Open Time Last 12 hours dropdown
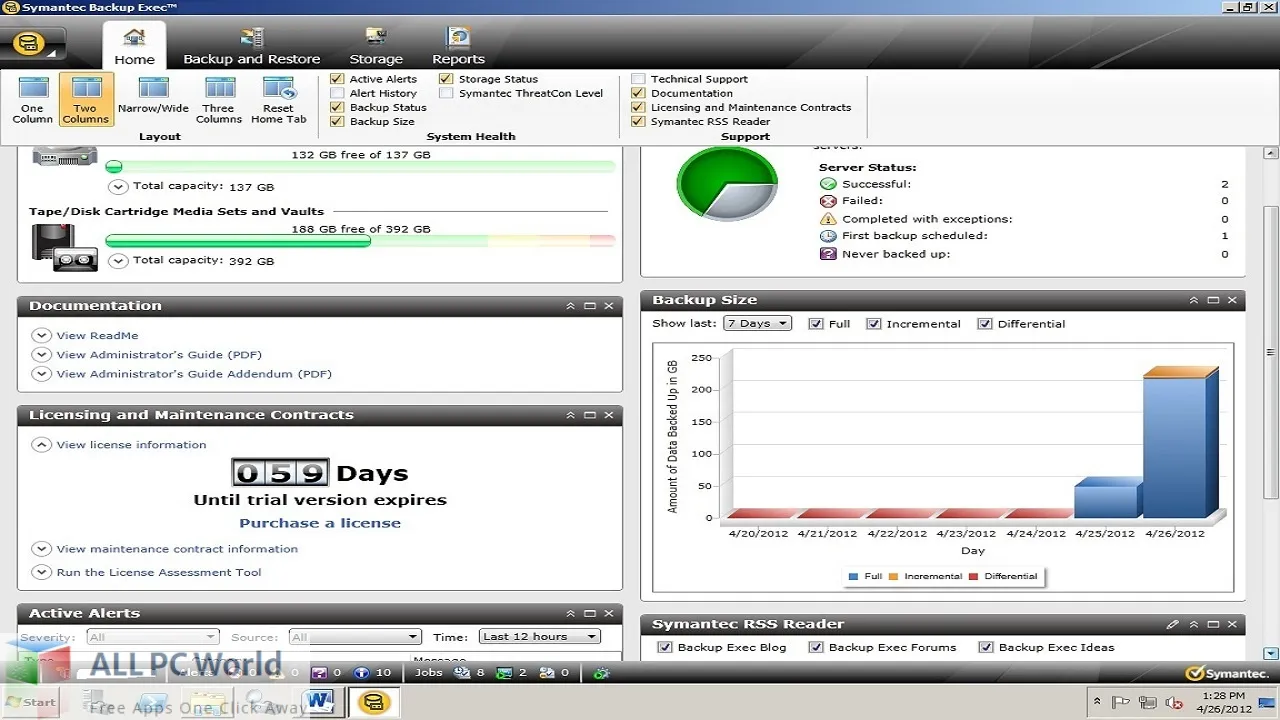Screen dimensions: 1280x720 540,636
